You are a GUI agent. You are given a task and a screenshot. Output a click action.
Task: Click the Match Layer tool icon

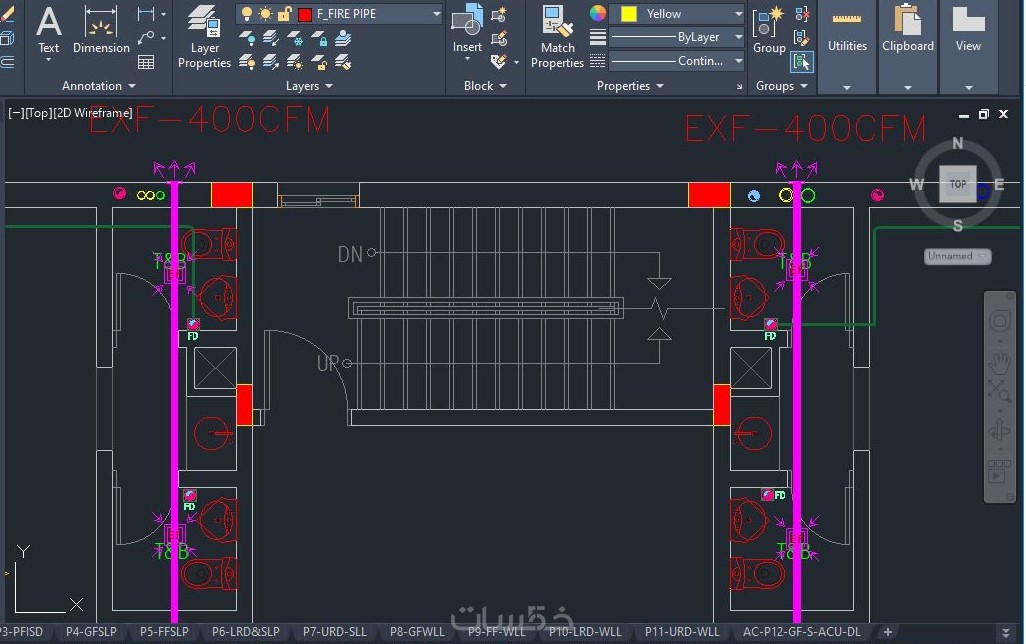343,62
